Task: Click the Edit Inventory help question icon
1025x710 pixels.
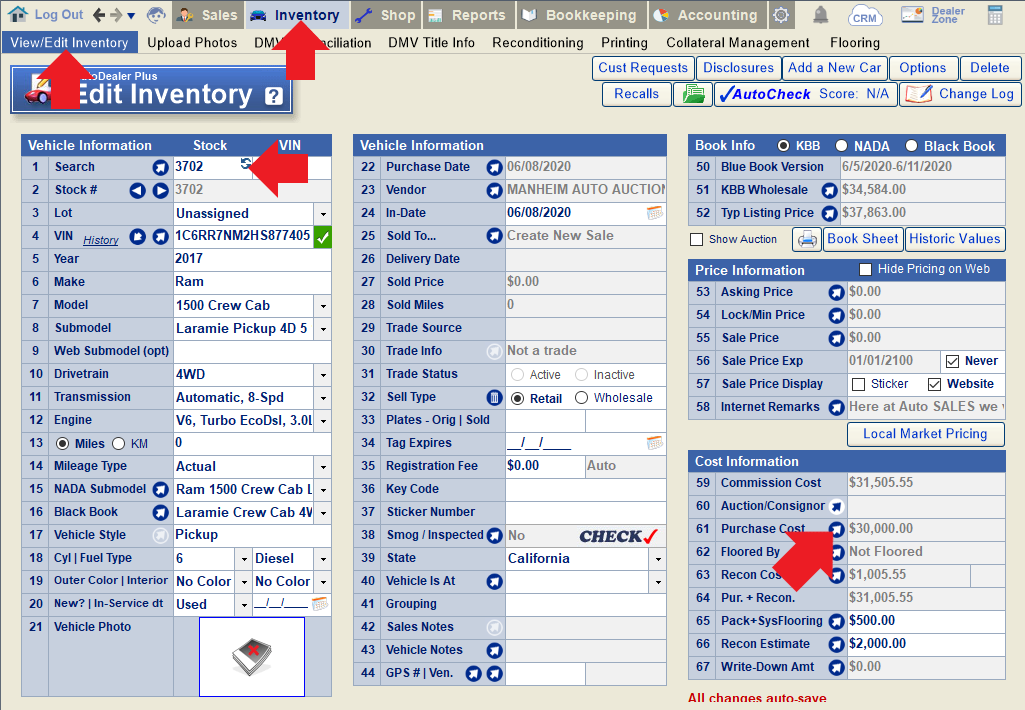Action: click(x=273, y=97)
